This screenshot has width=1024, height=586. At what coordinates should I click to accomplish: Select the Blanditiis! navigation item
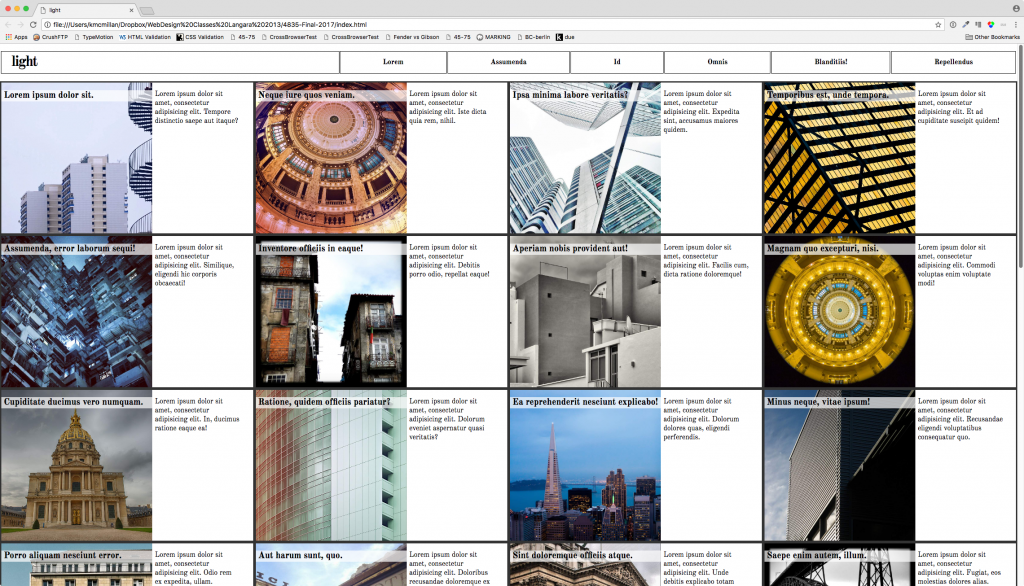click(x=831, y=62)
